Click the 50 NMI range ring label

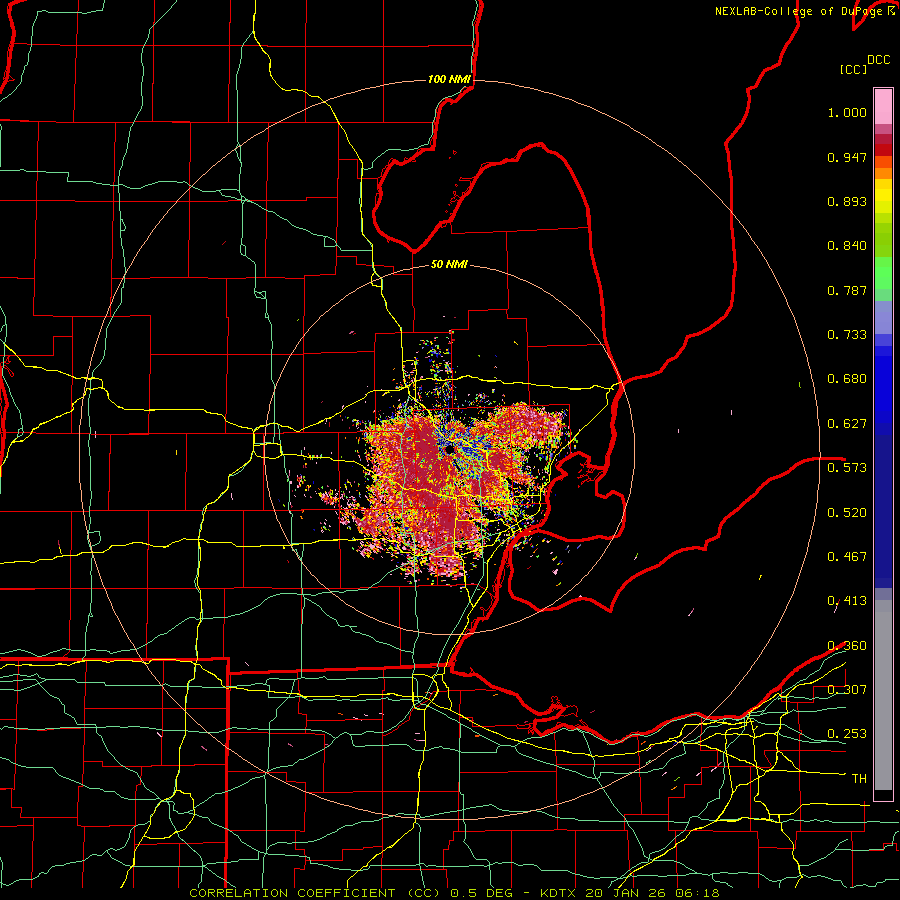coord(449,264)
